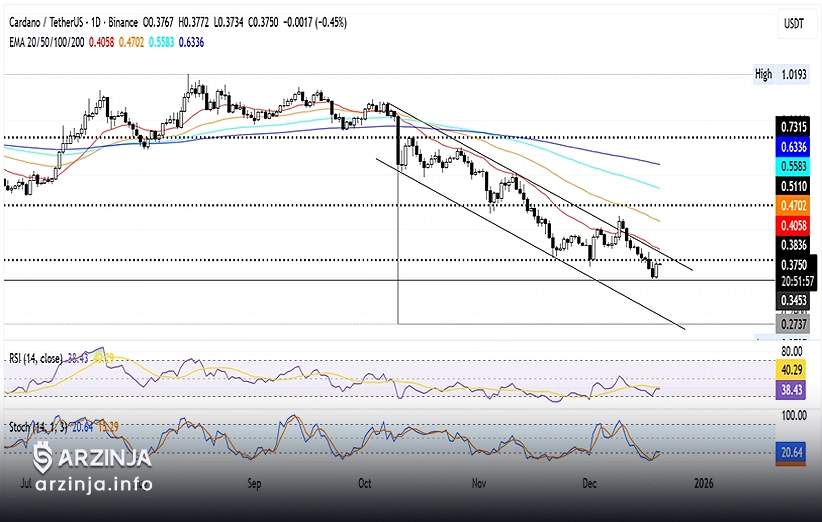
Task: Click the ARZINJA logo icon
Action: pos(43,457)
